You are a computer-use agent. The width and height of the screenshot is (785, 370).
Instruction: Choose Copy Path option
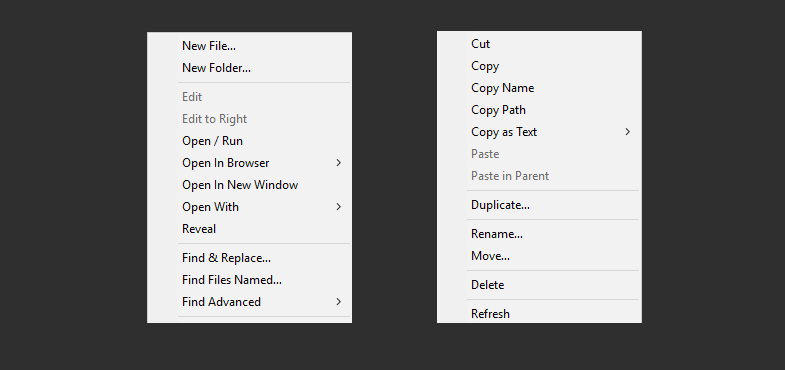[x=539, y=110]
